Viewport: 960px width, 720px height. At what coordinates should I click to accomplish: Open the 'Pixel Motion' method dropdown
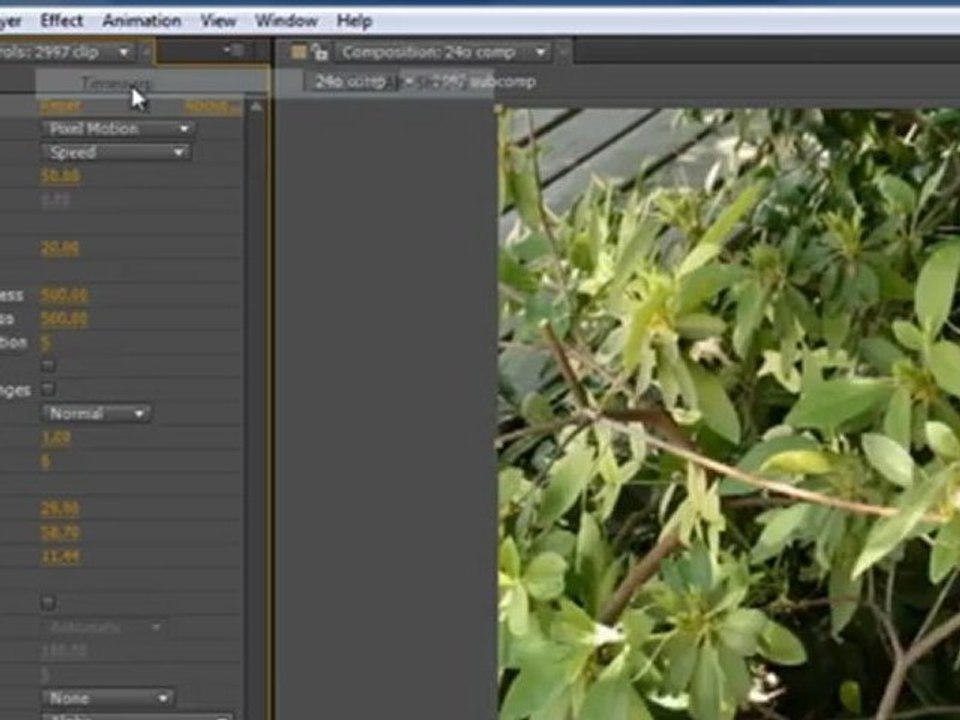tap(118, 129)
